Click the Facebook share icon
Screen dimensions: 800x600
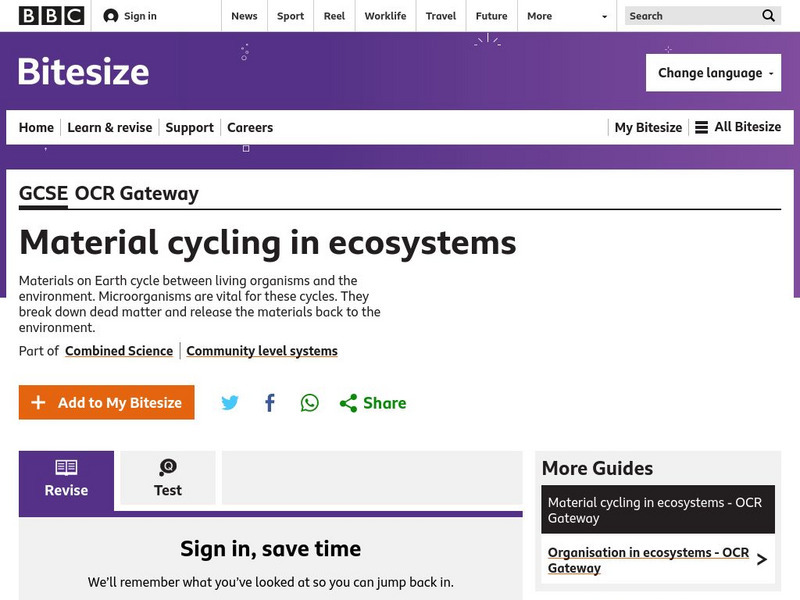[x=269, y=402]
